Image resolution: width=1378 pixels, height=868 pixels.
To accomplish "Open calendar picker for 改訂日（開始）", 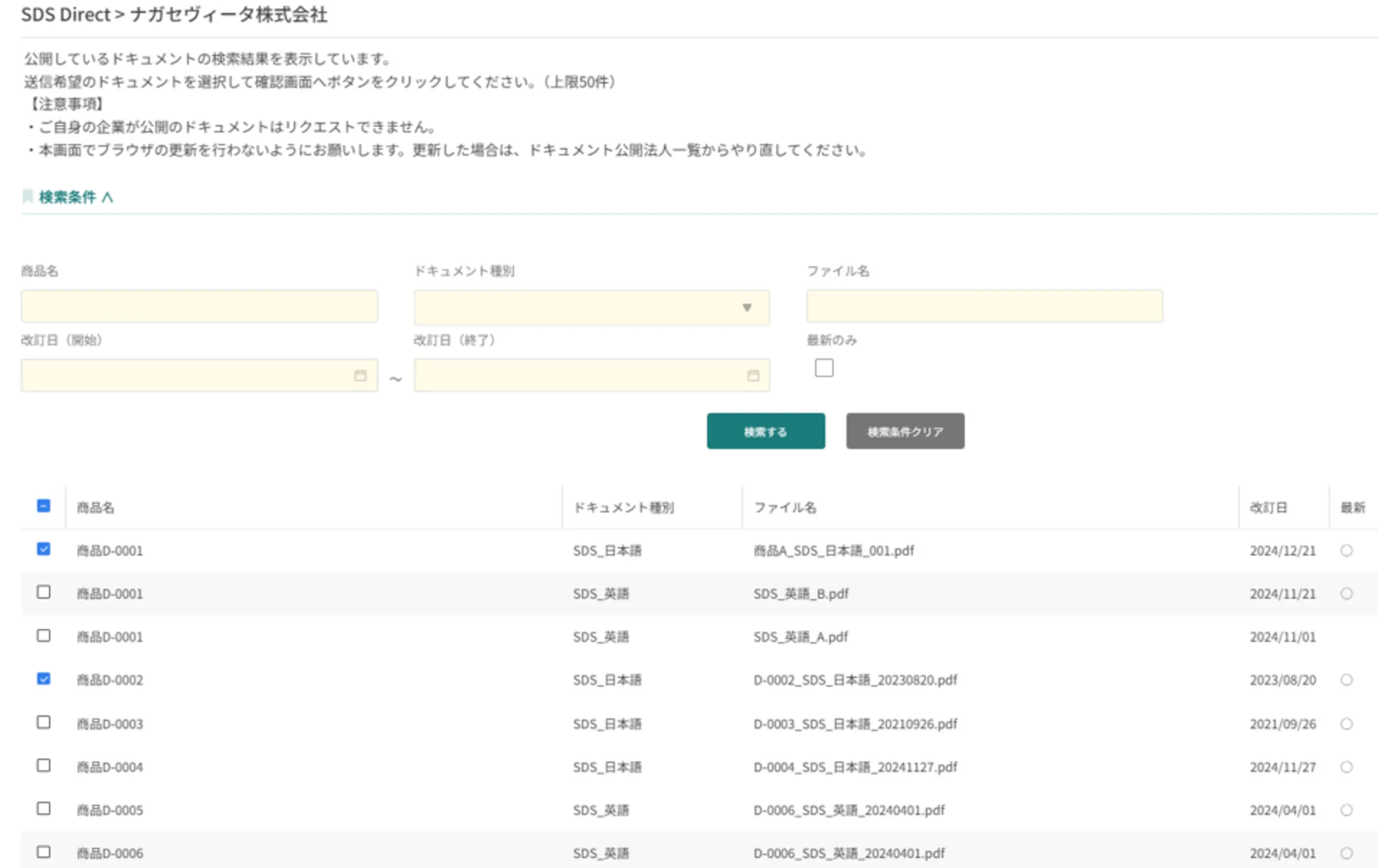I will pyautogui.click(x=360, y=375).
